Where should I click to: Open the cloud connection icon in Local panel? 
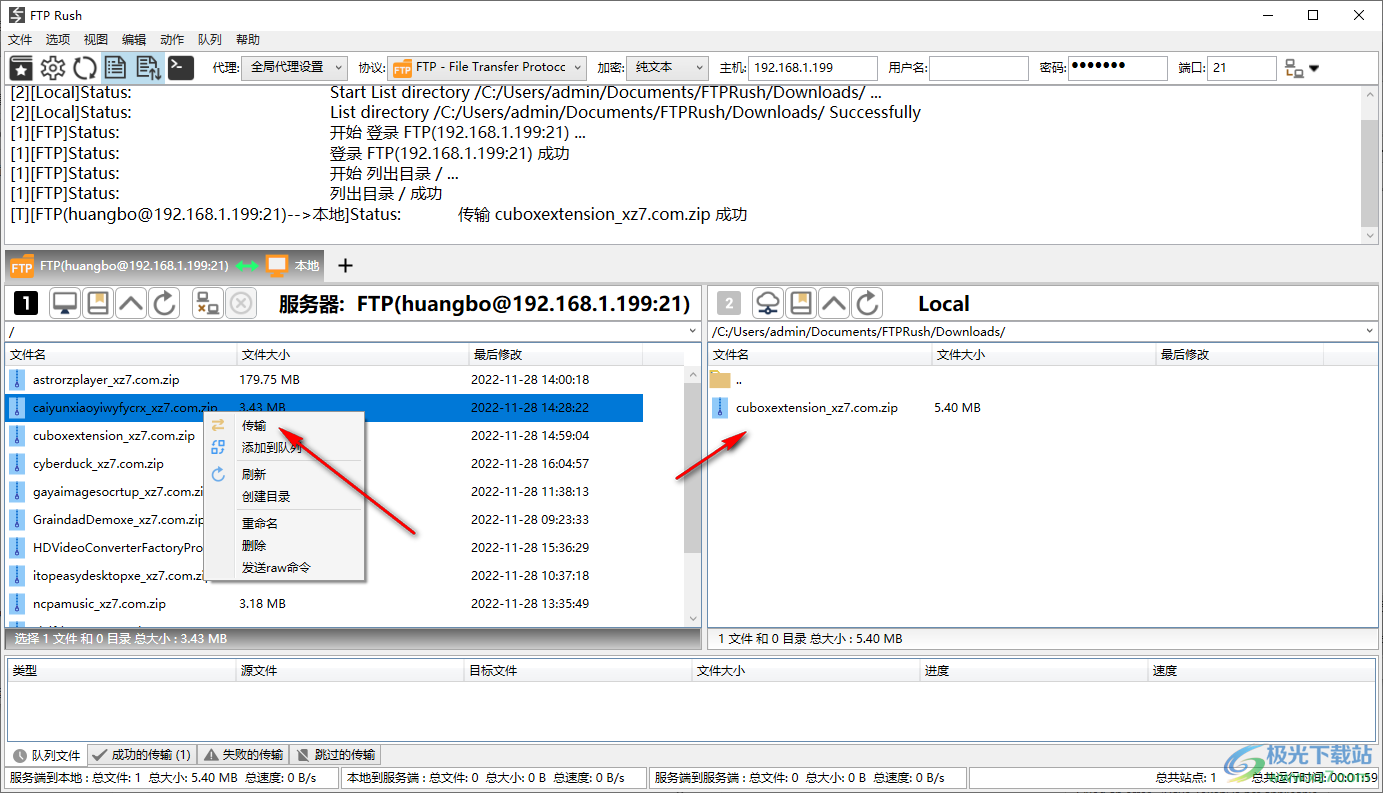click(x=768, y=303)
